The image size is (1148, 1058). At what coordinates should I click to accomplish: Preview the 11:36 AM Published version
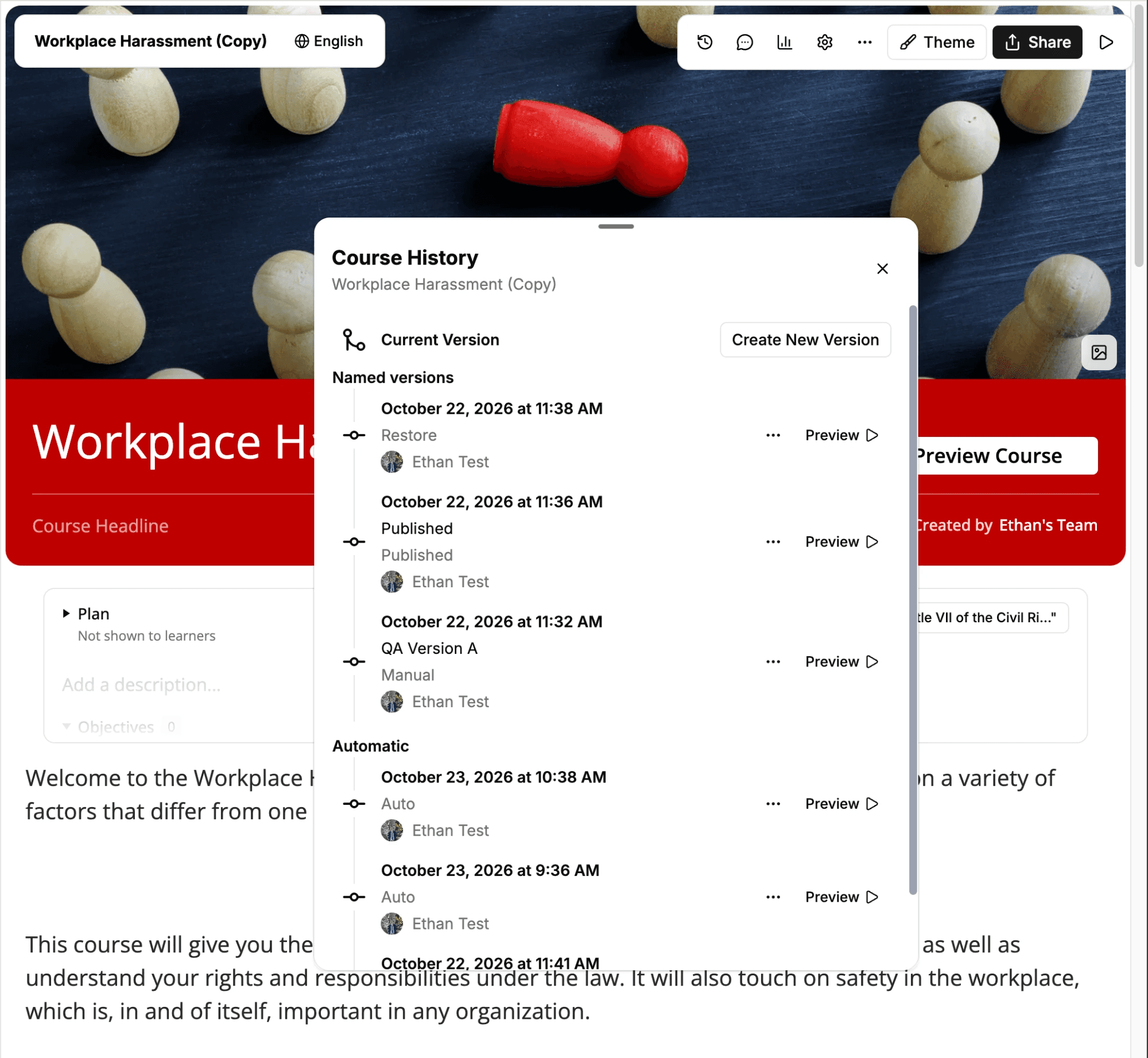(x=841, y=542)
